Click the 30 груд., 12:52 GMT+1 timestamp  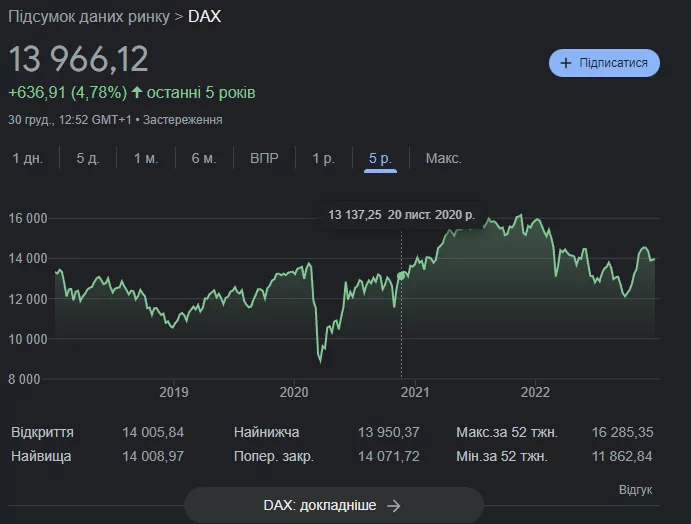pyautogui.click(x=70, y=120)
